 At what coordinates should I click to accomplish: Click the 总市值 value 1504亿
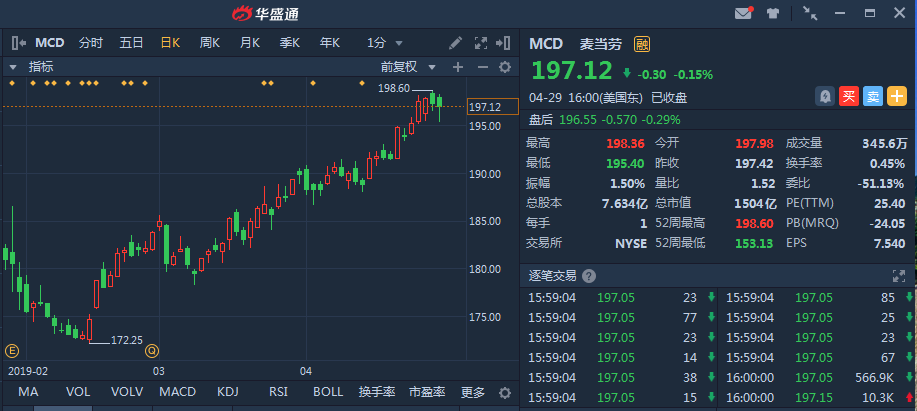click(755, 203)
